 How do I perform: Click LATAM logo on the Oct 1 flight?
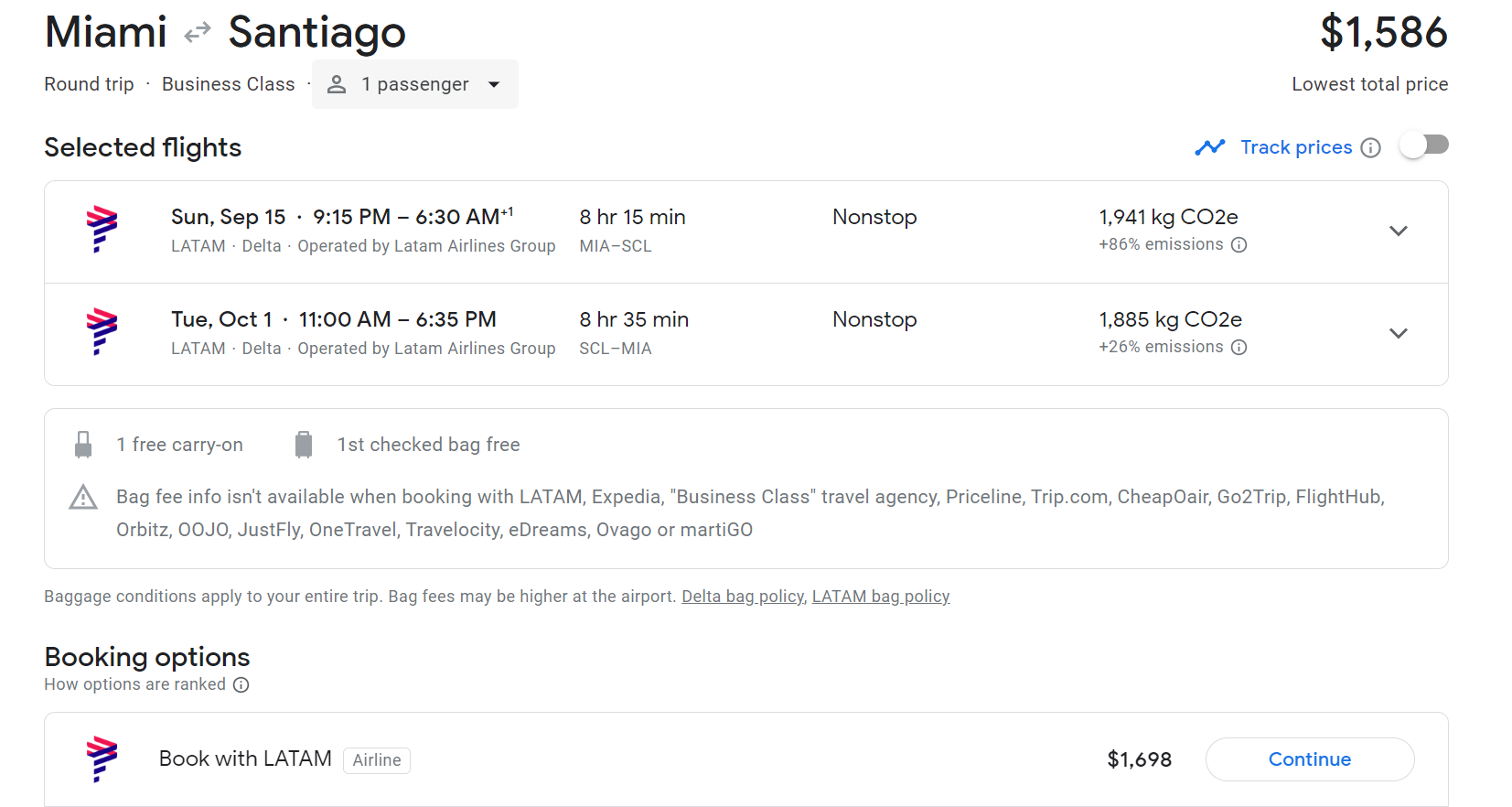pos(102,331)
